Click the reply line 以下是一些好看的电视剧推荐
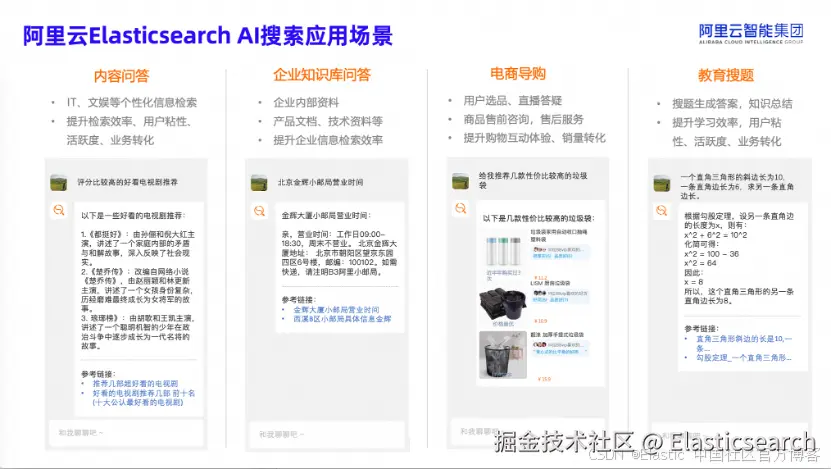 (x=133, y=215)
